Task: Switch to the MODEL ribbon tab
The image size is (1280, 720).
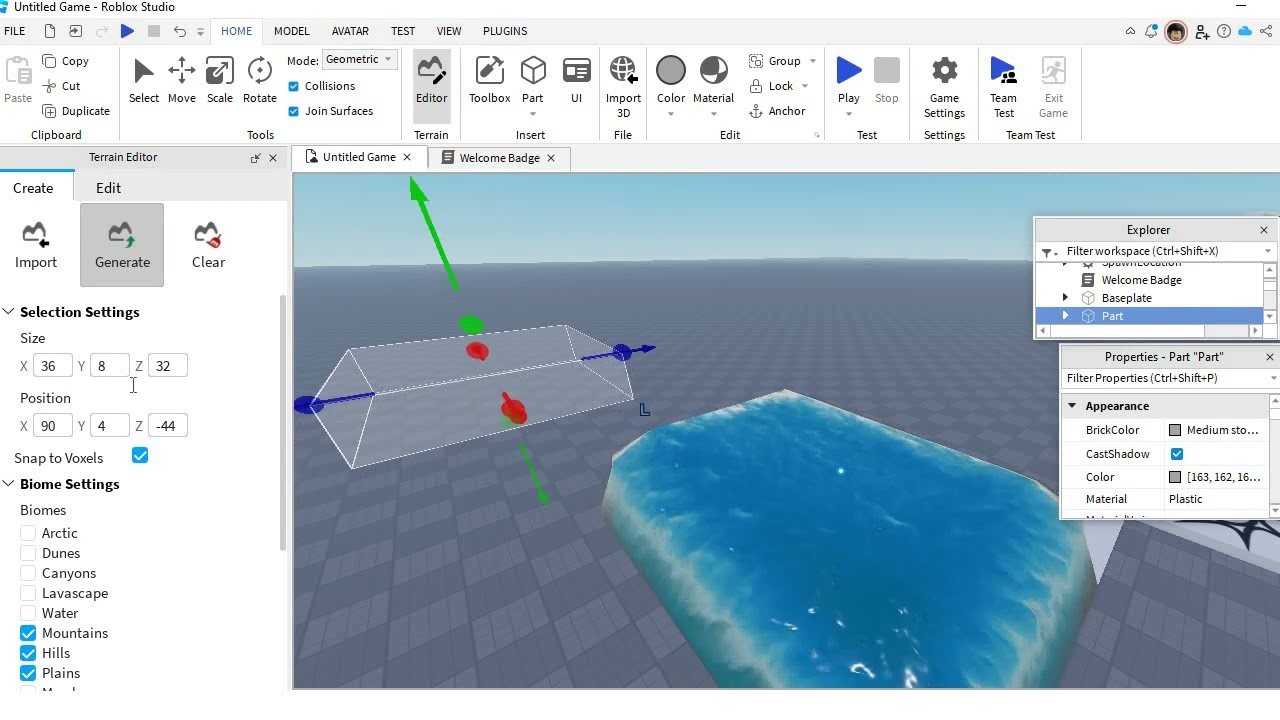Action: click(x=292, y=31)
